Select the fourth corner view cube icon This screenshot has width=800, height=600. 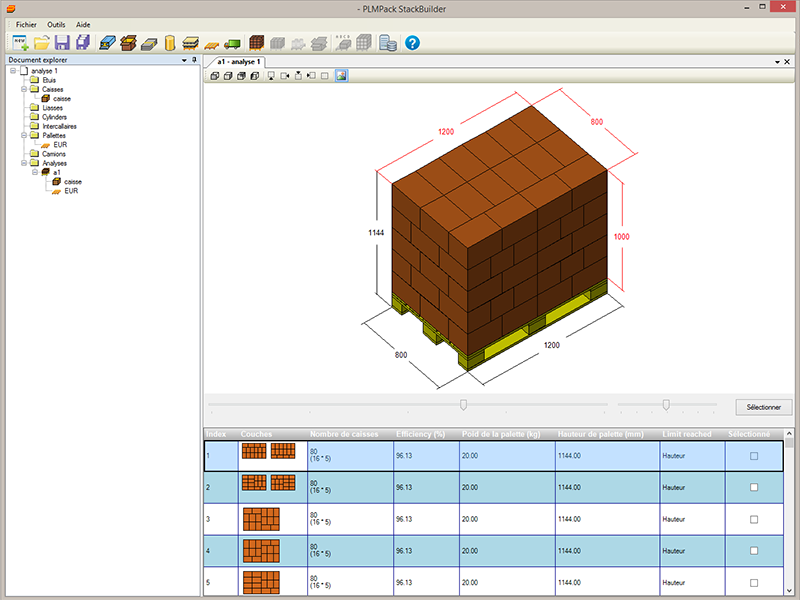tap(255, 76)
